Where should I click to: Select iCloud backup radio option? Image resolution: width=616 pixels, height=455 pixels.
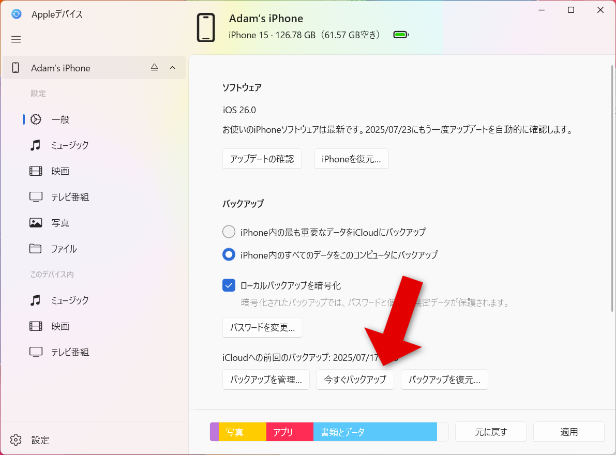[x=229, y=232]
